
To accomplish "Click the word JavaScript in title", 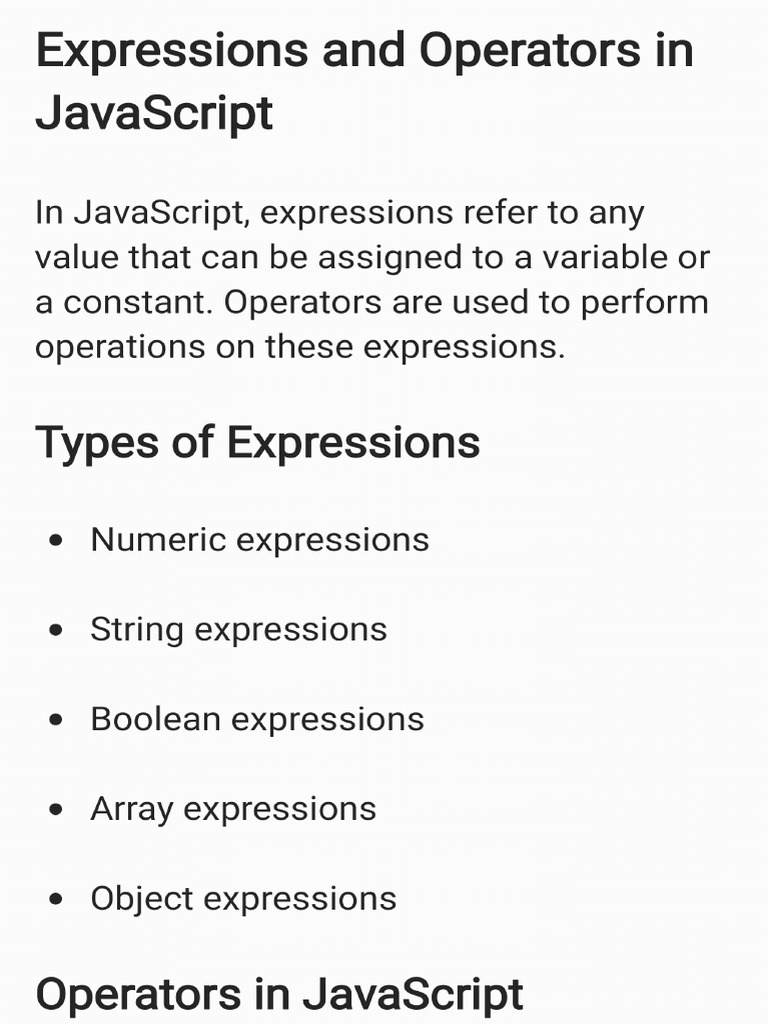I will coord(154,114).
